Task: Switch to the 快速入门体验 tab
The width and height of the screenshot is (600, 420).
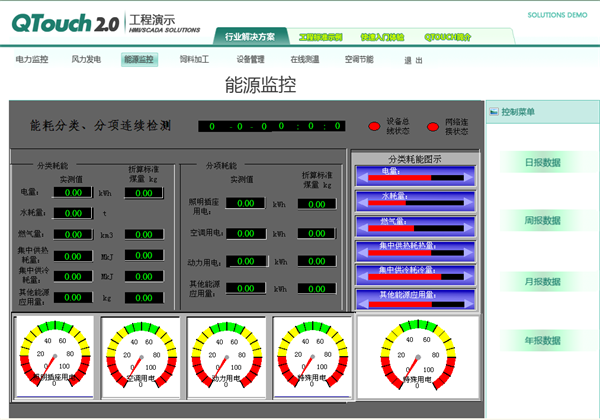Action: point(382,36)
